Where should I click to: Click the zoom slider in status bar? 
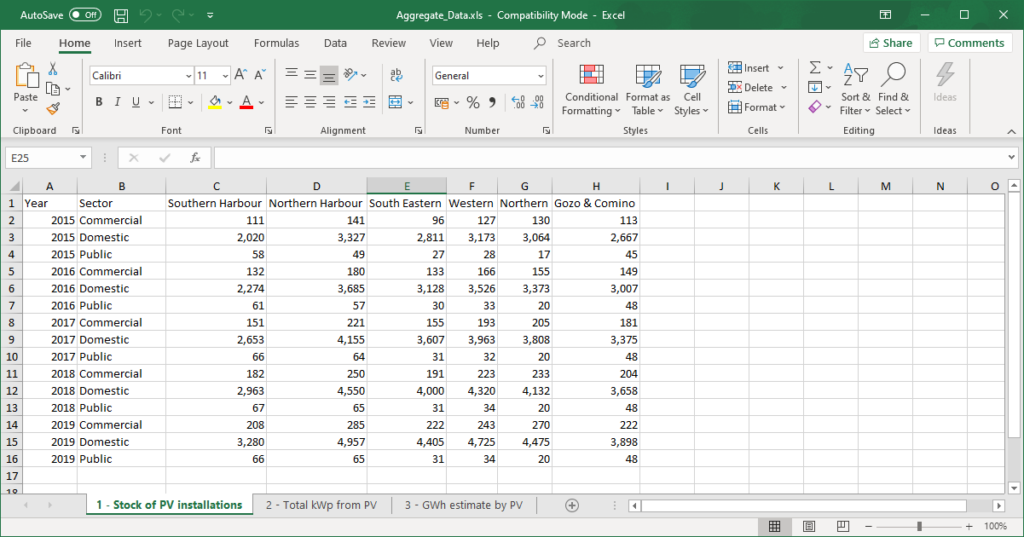919,526
